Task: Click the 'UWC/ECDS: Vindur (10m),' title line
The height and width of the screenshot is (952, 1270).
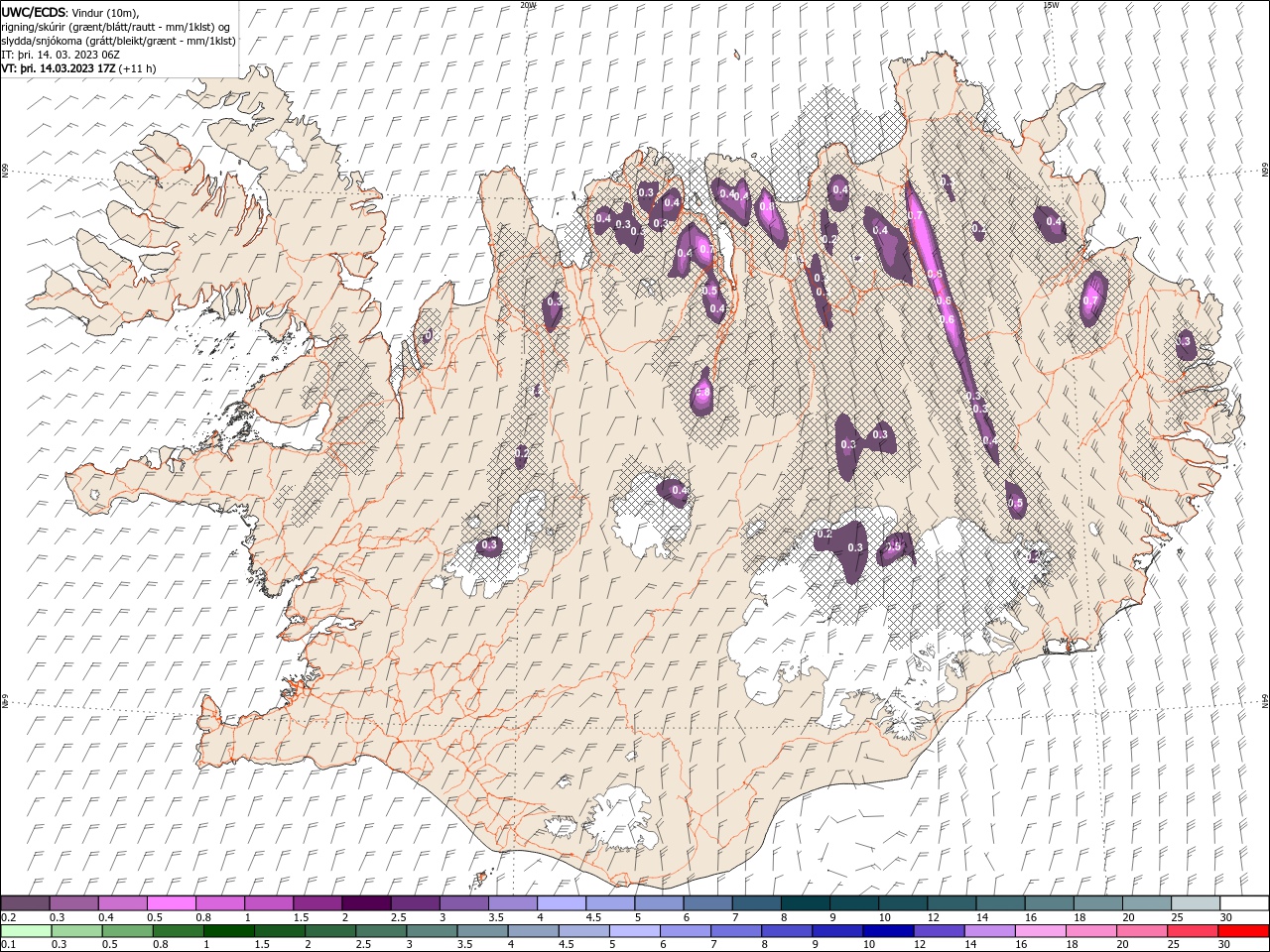Action: tap(70, 12)
